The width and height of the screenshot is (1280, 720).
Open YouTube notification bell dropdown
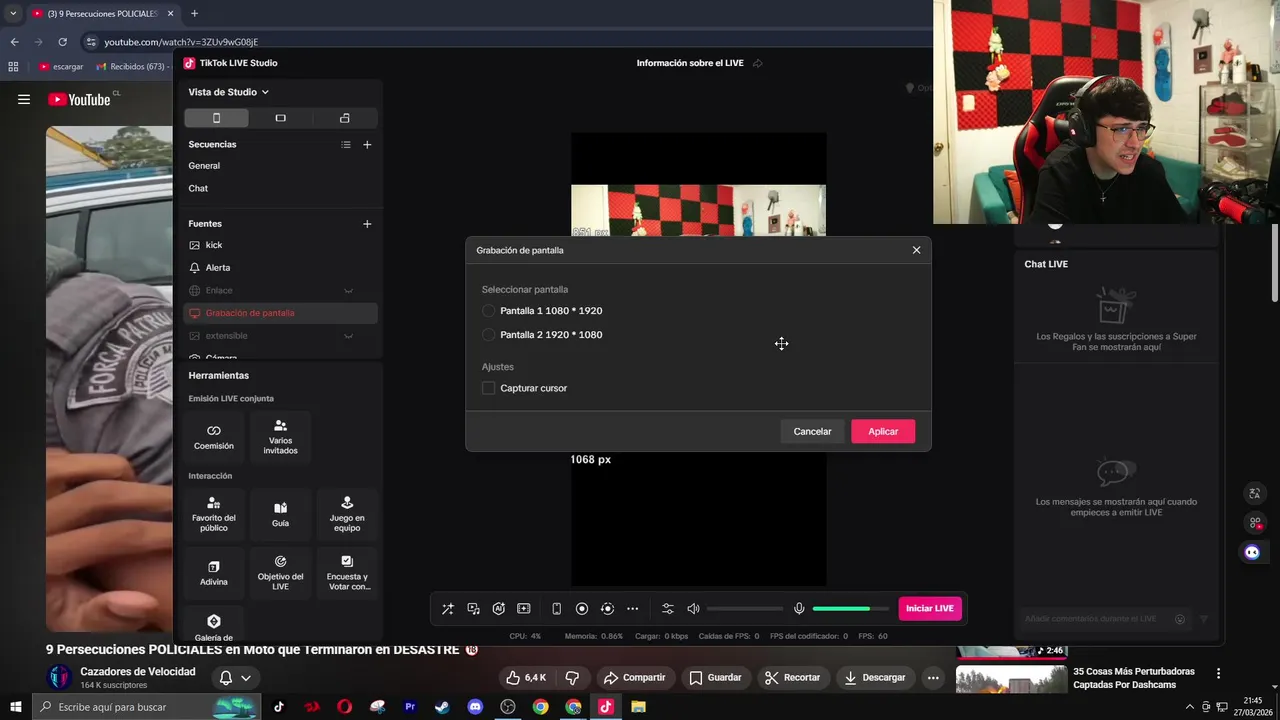click(235, 677)
